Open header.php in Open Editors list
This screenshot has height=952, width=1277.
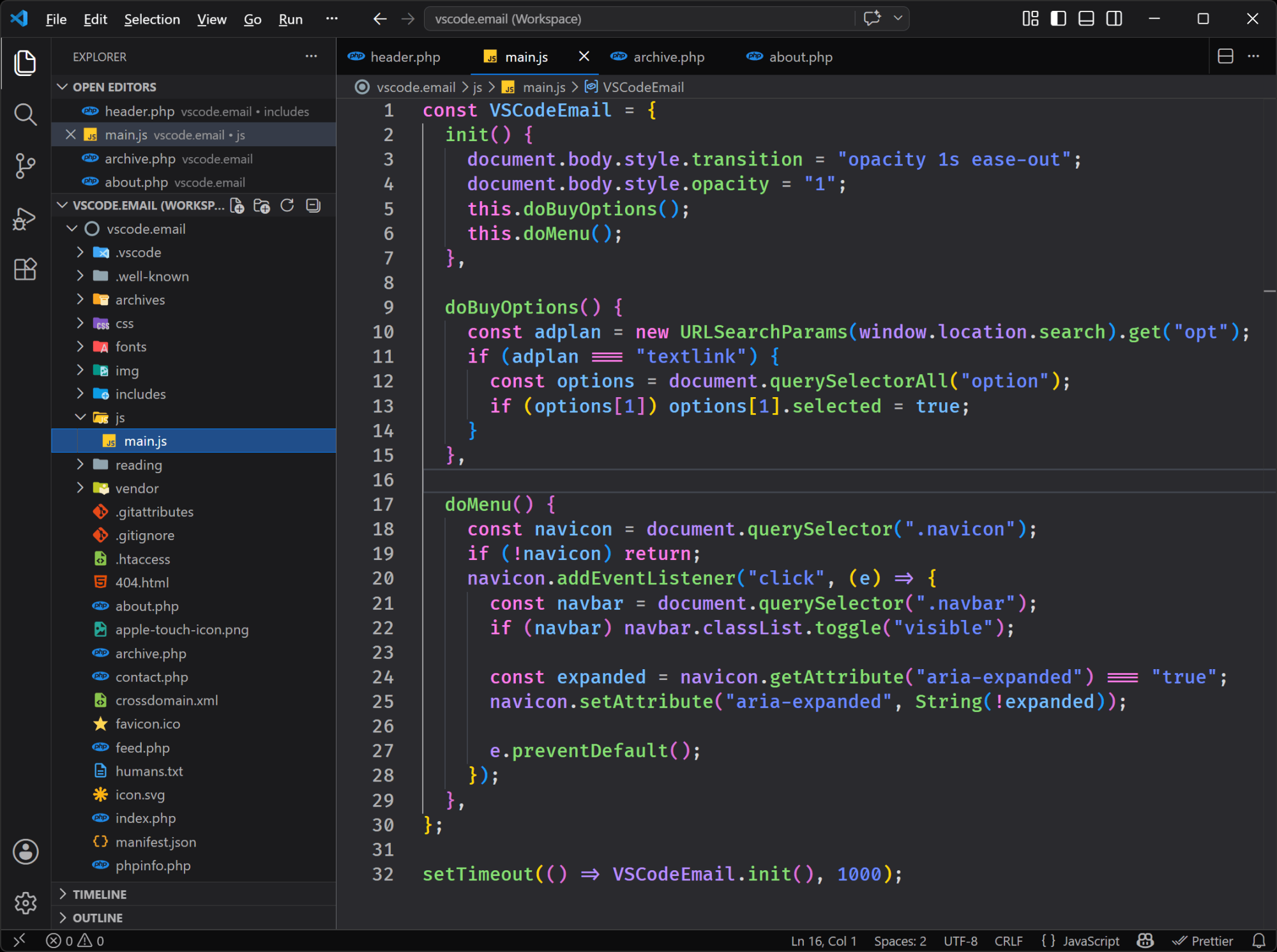193,111
